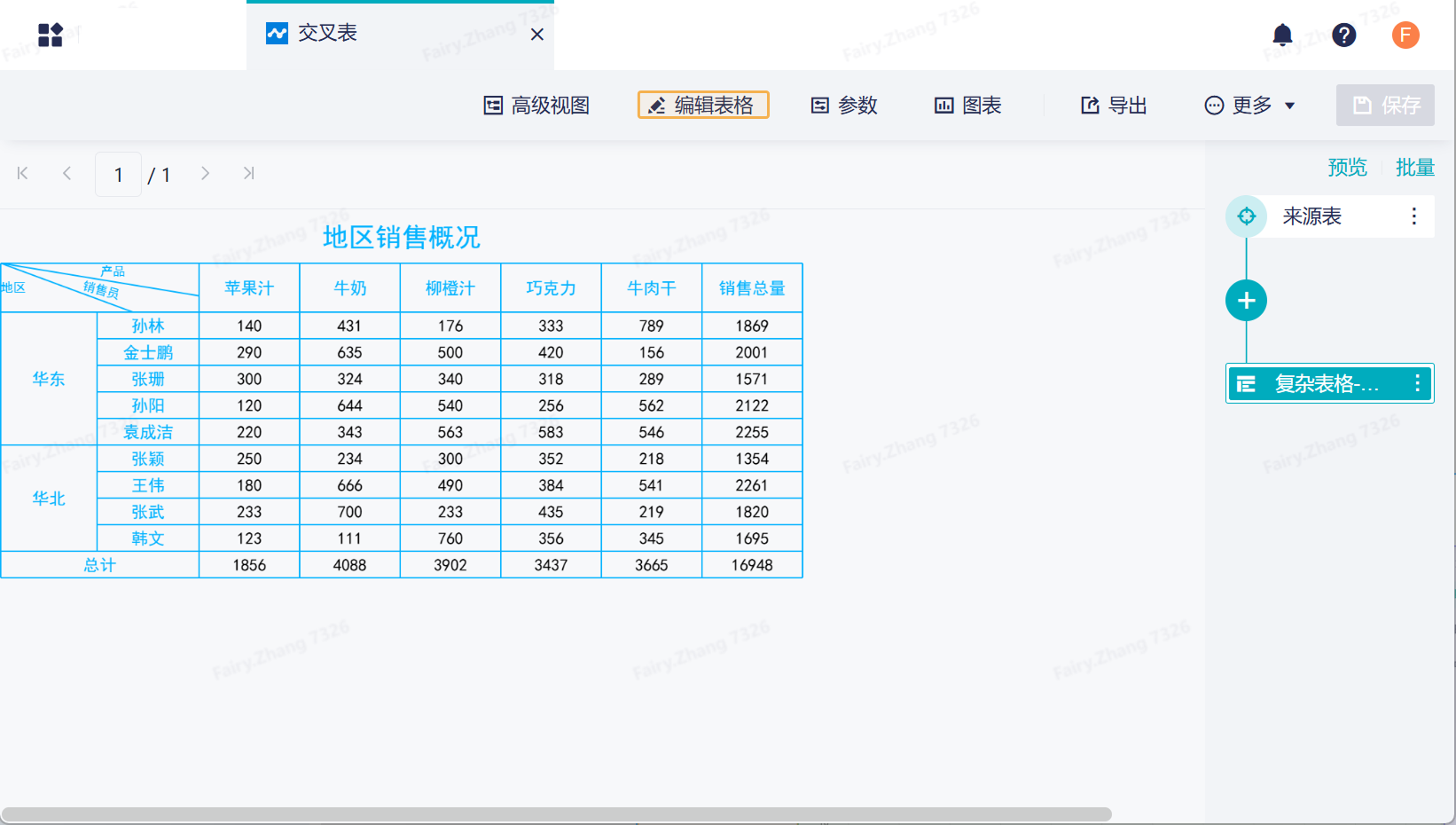Click the 王伟 salesperson cell
This screenshot has width=1456, height=825.
148,485
